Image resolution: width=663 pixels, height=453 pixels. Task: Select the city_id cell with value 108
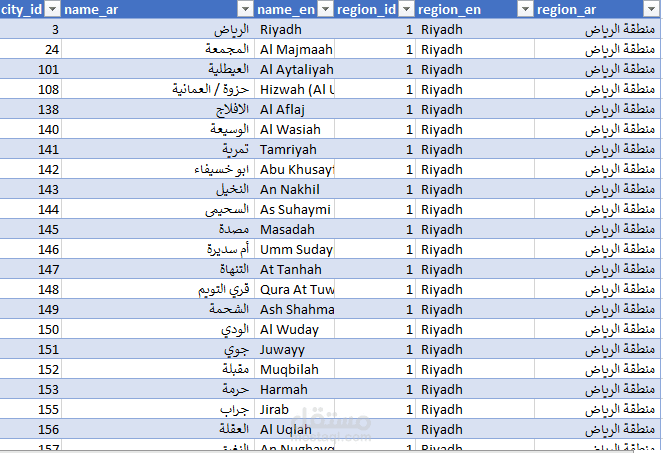pyautogui.click(x=30, y=89)
